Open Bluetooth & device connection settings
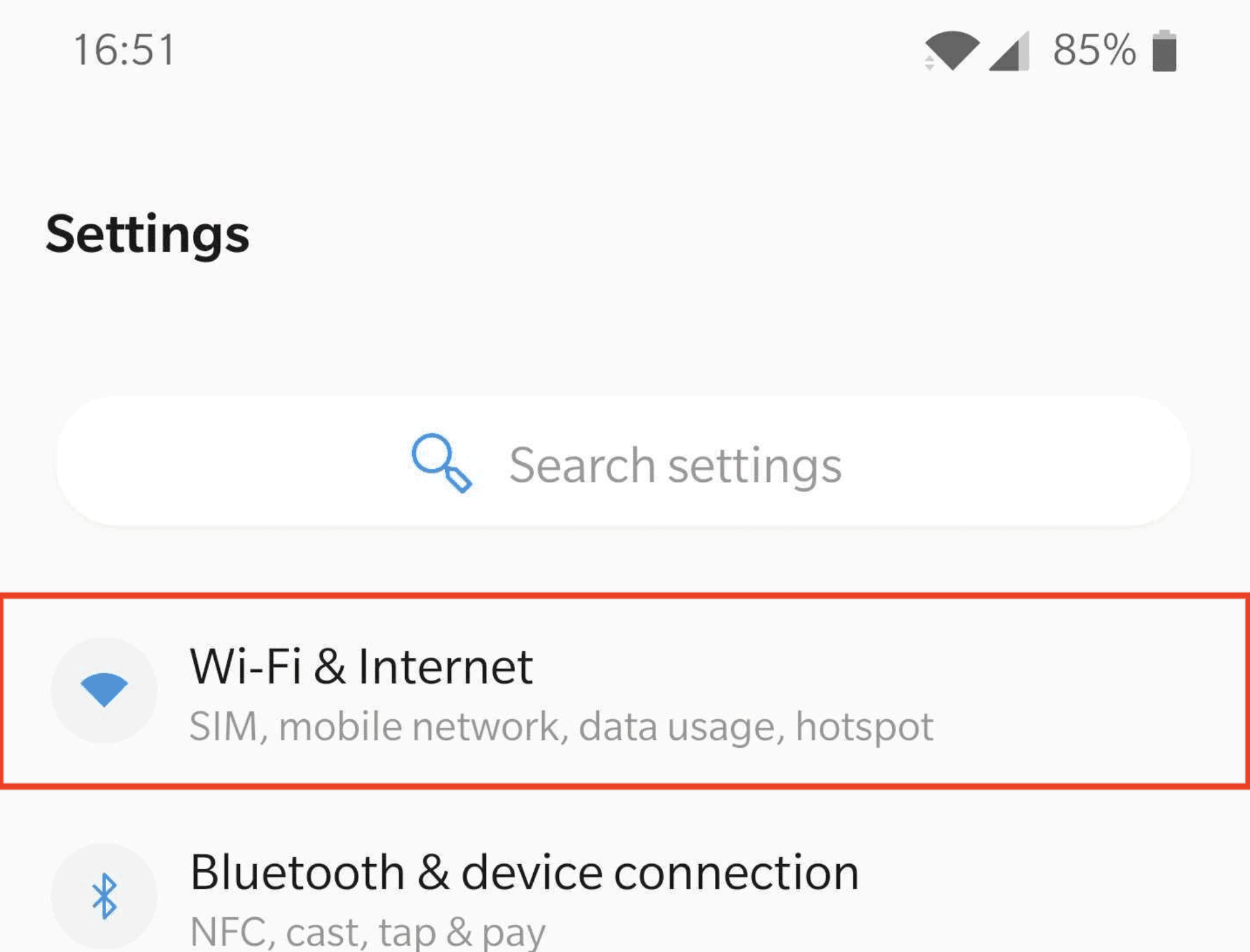 524,872
